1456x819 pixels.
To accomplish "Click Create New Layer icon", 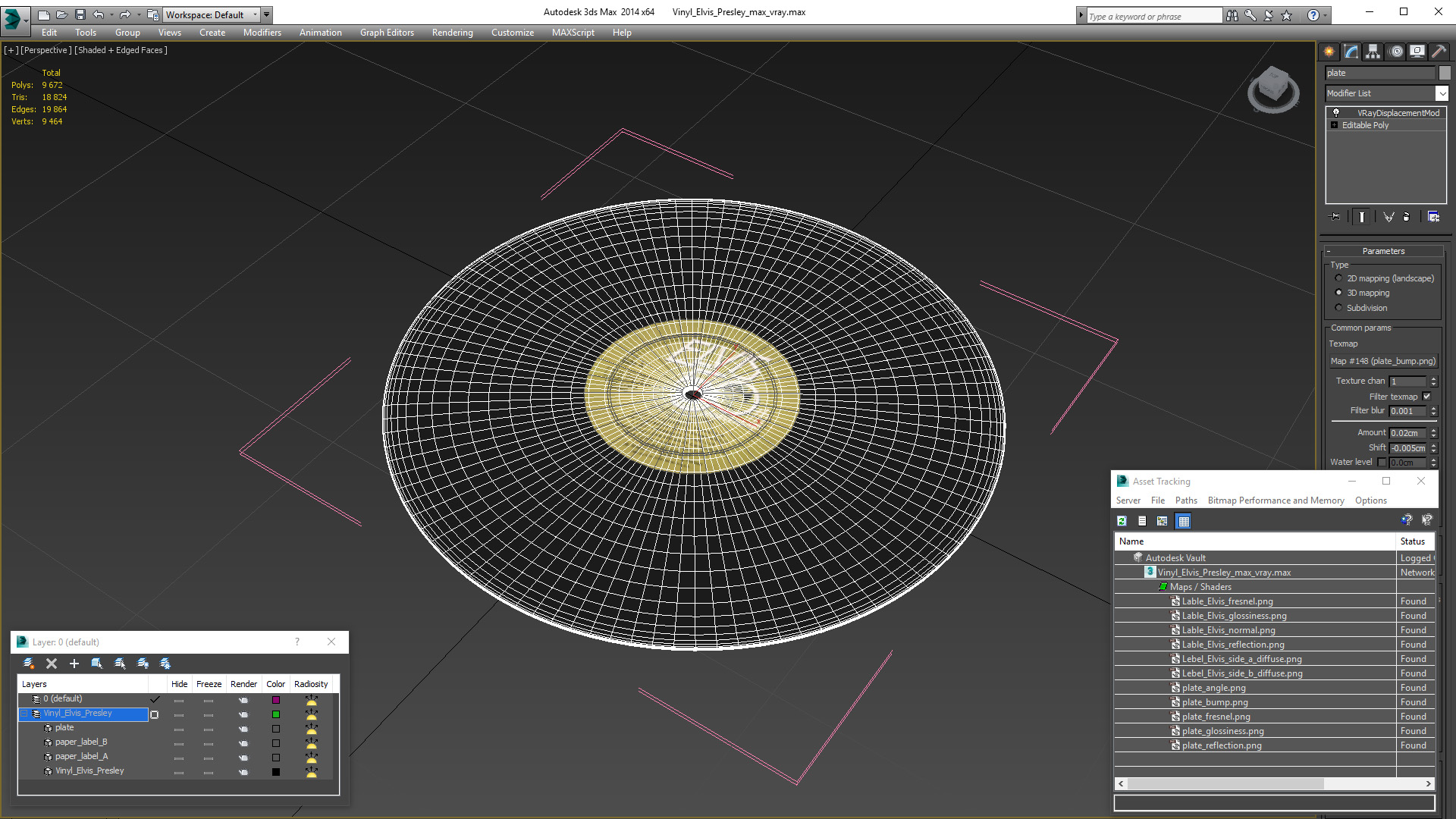I will (x=29, y=664).
